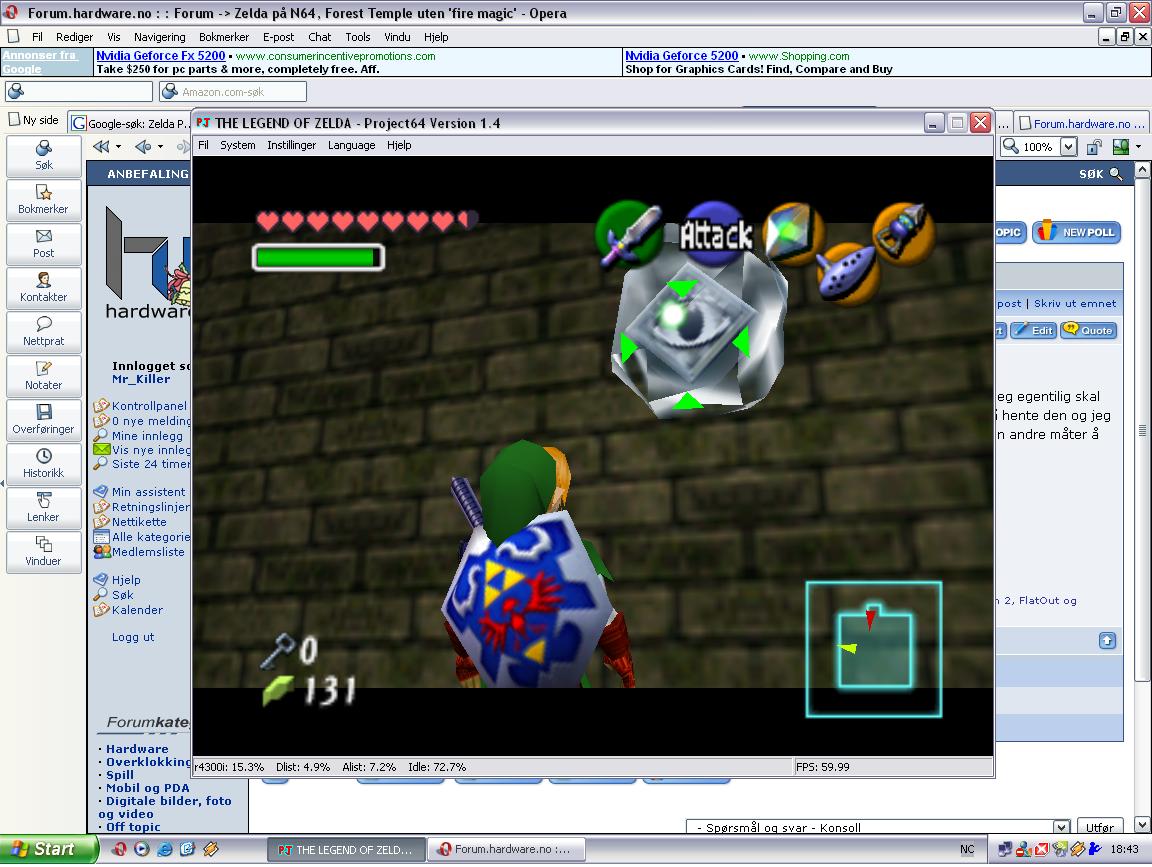Viewport: 1152px width, 867px height.
Task: Open dropdown next to images icon
Action: pos(1138,147)
